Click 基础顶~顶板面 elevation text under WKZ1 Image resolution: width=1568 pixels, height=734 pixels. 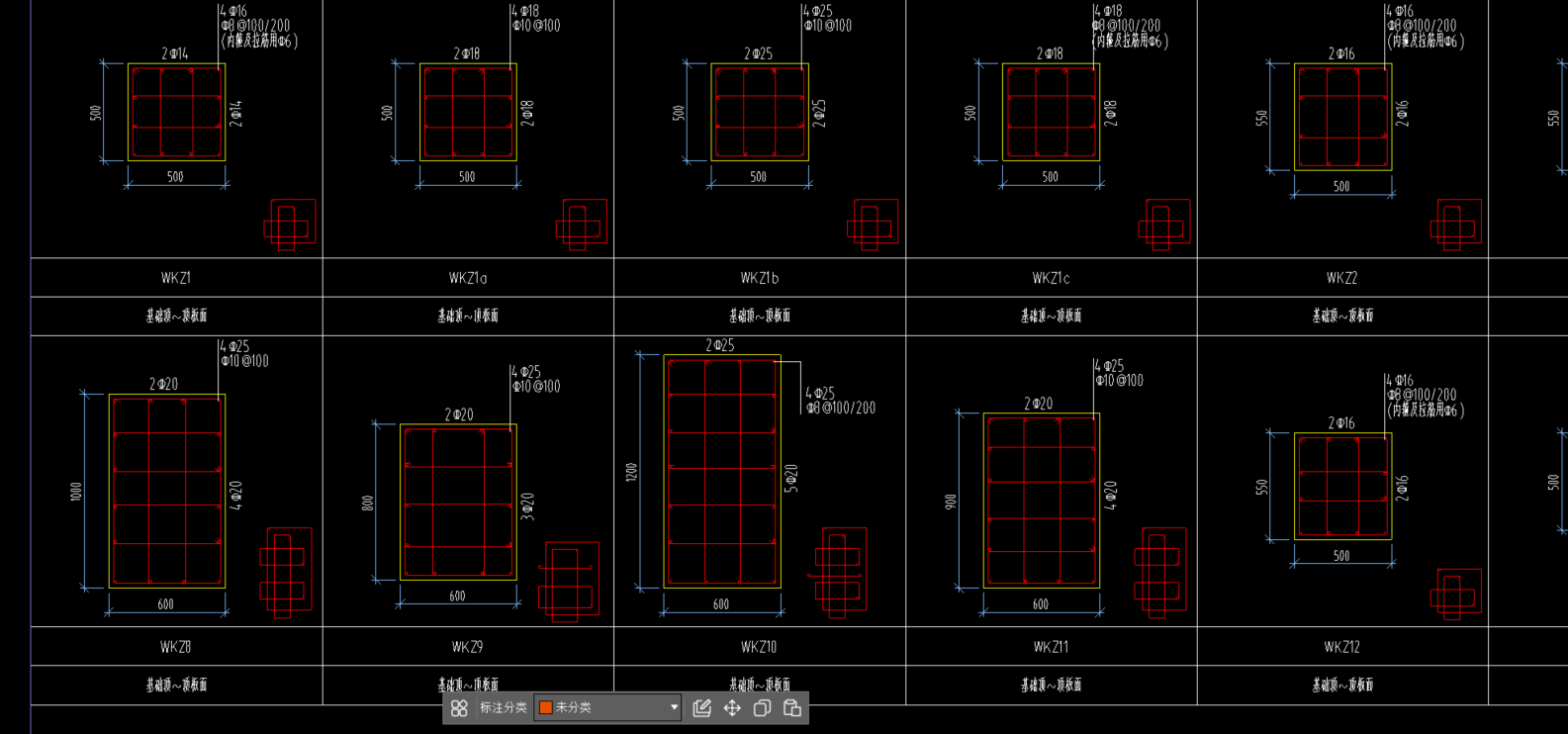click(177, 316)
